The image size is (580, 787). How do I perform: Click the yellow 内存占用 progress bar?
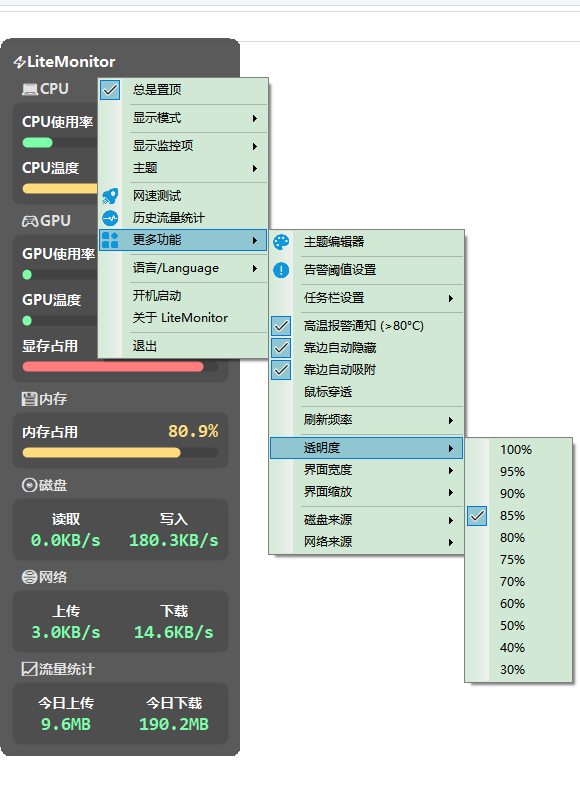[x=101, y=453]
